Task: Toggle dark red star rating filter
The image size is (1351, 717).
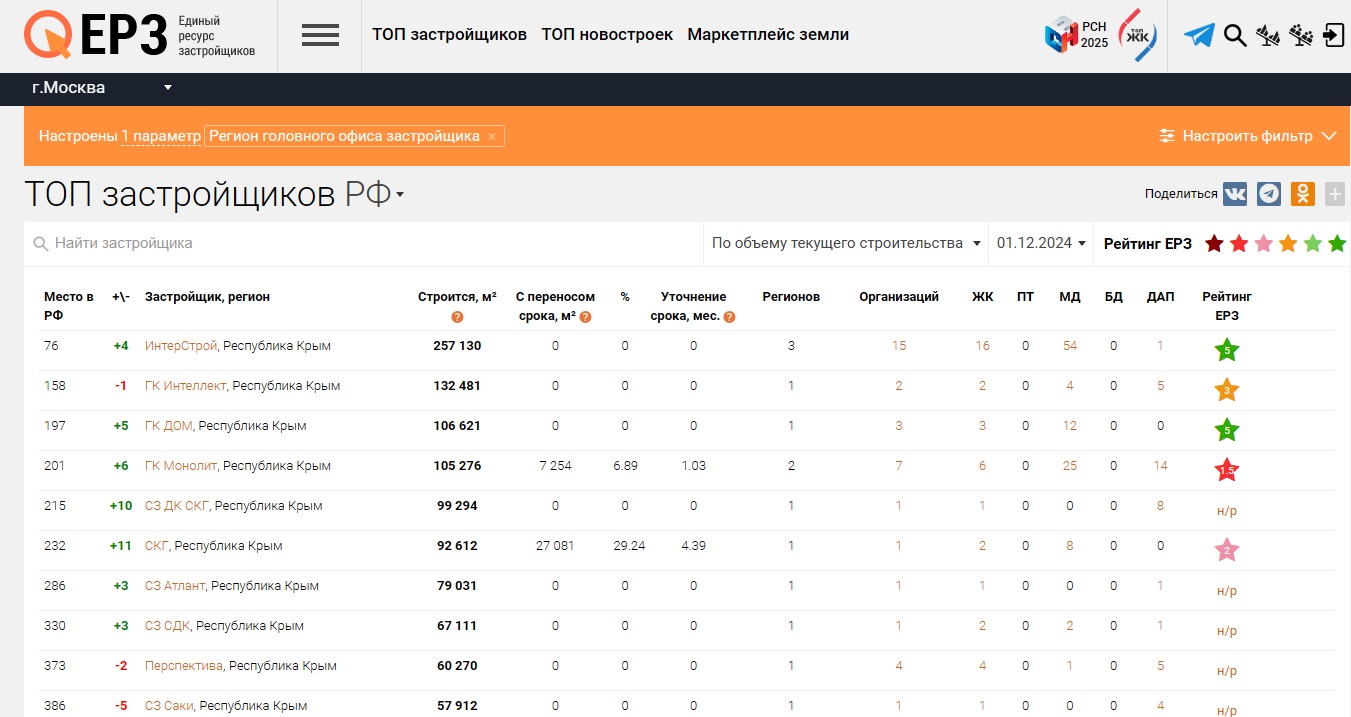Action: (1214, 243)
